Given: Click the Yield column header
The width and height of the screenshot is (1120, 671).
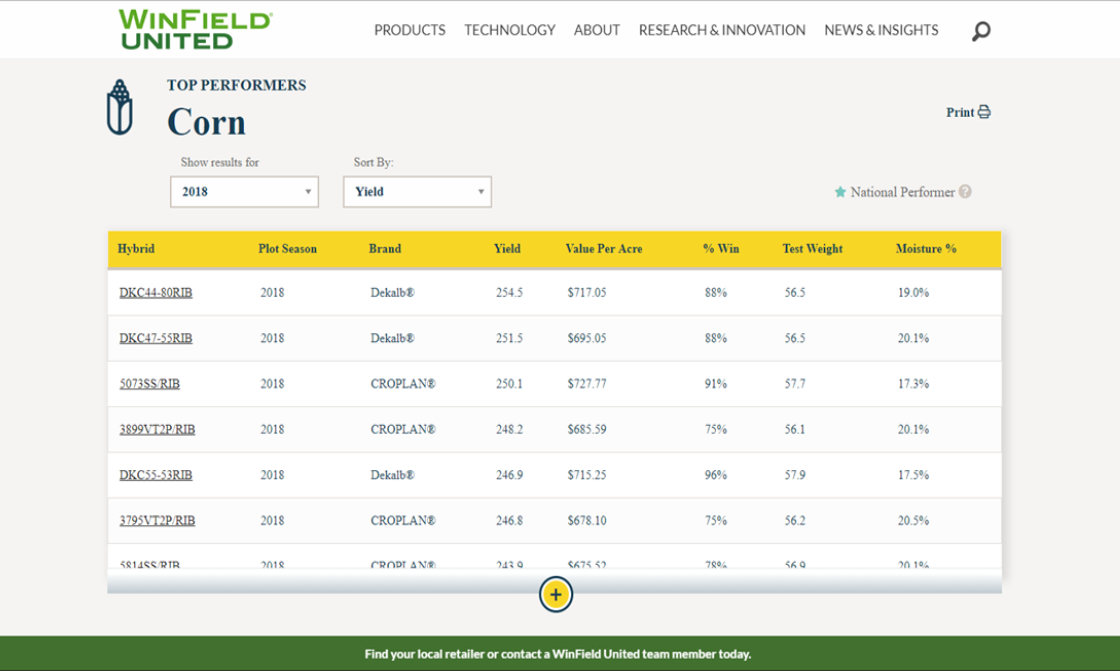Looking at the screenshot, I should (507, 249).
